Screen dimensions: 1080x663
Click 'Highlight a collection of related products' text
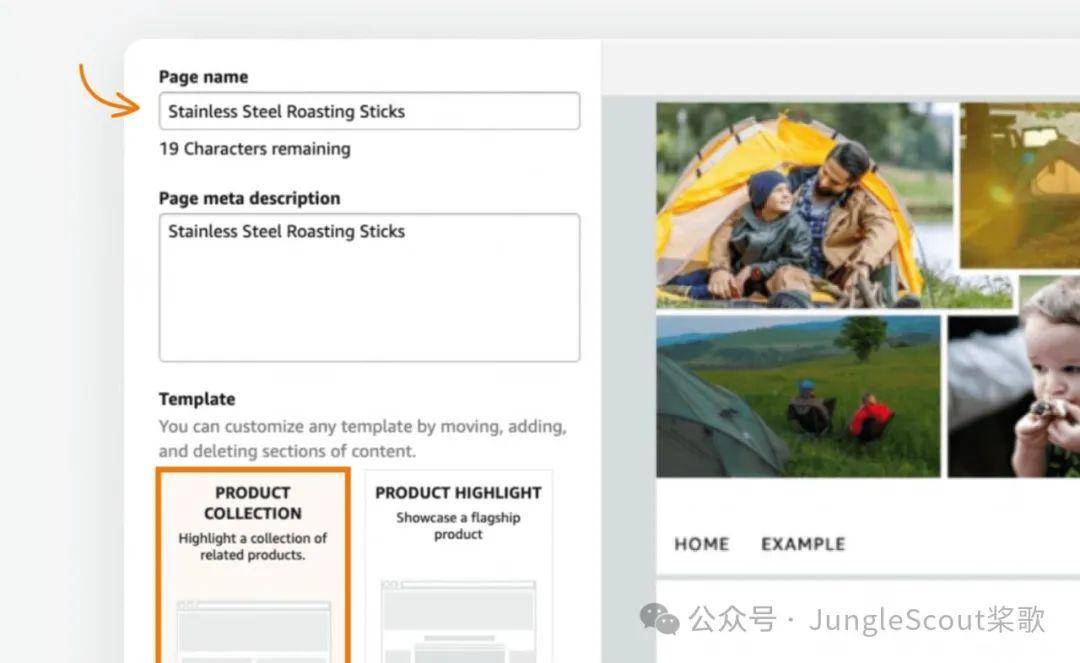pyautogui.click(x=253, y=547)
